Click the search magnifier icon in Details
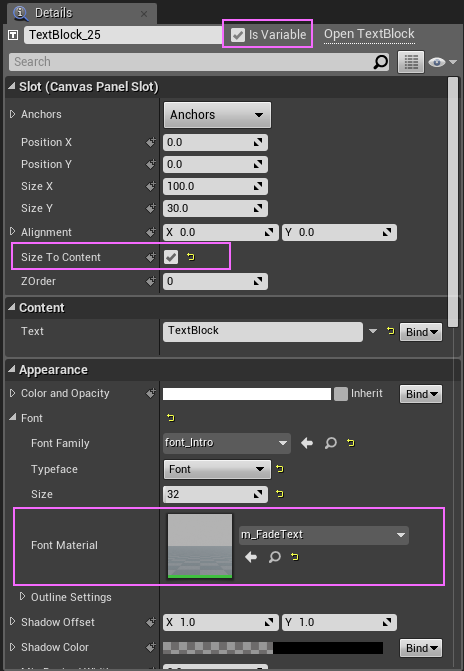This screenshot has width=464, height=671. [381, 62]
